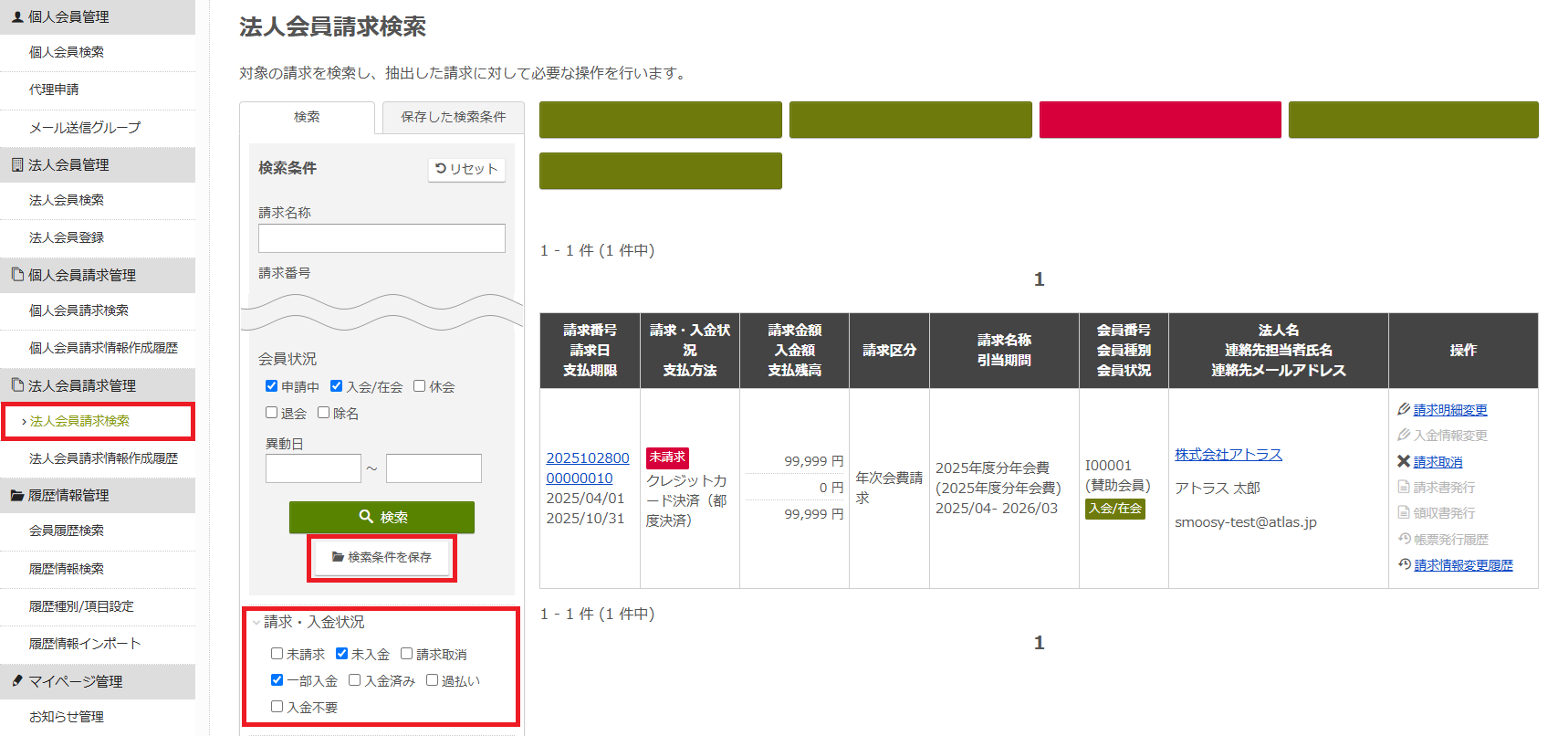
Task: Collapse the 請求・入金状況 section
Action: 256,622
